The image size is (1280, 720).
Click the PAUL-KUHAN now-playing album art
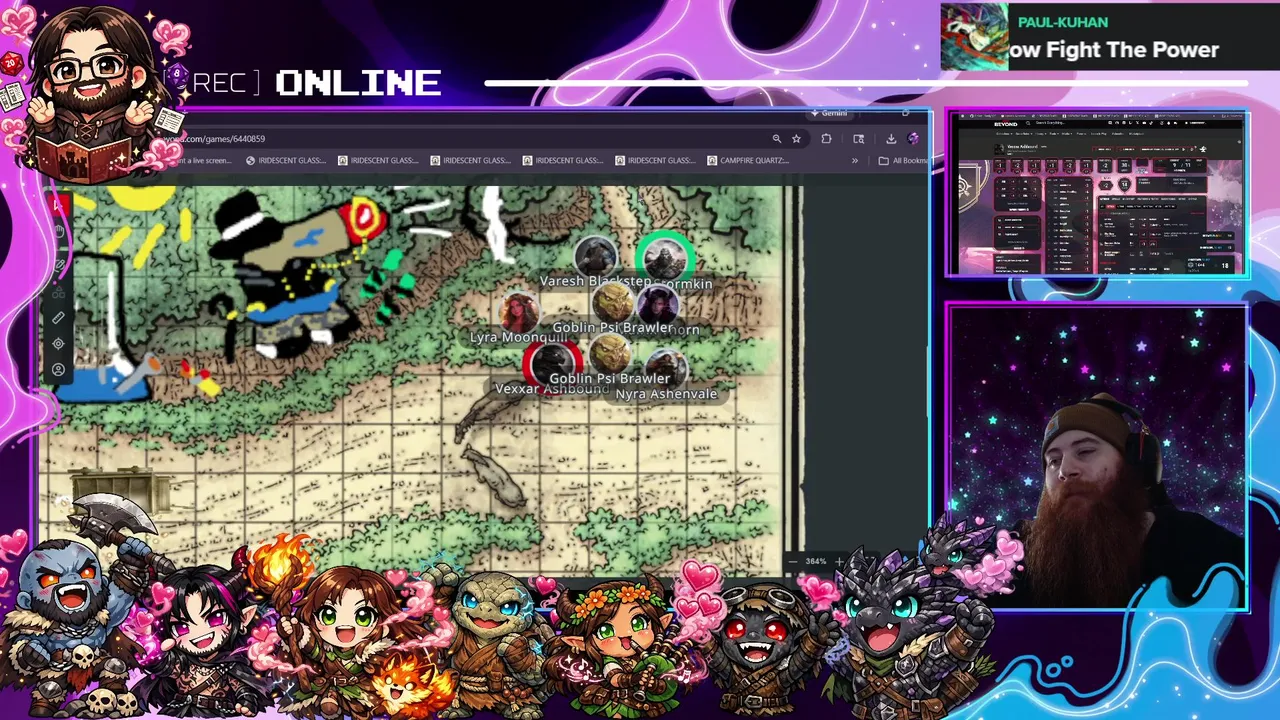click(x=974, y=37)
